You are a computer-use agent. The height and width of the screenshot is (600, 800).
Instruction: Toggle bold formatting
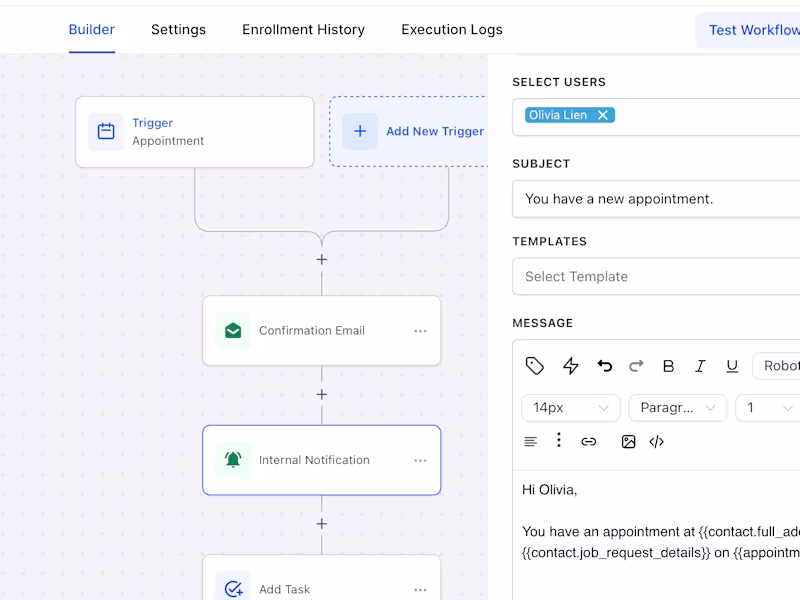[x=668, y=366]
